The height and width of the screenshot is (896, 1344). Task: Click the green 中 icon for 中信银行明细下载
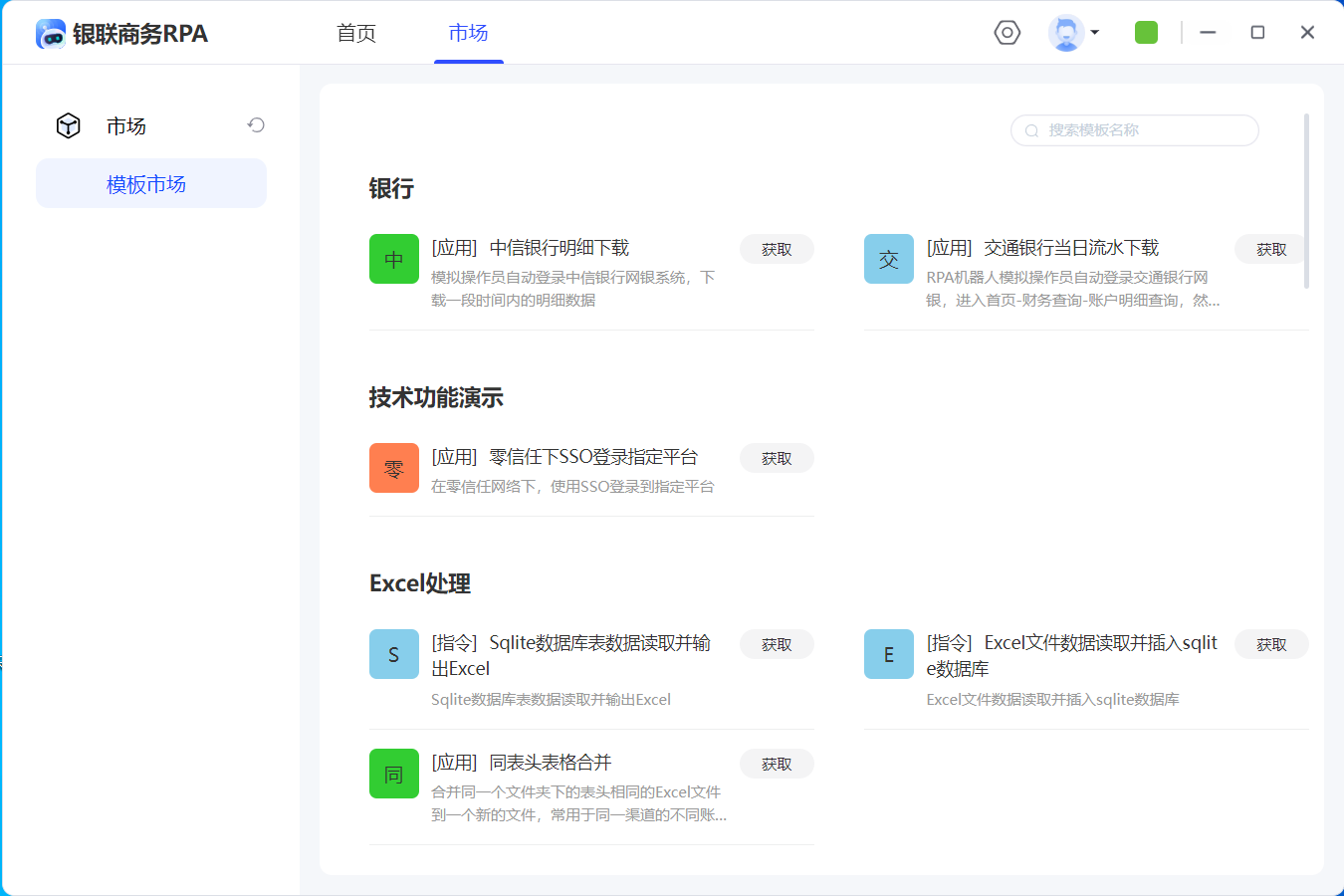[x=394, y=259]
